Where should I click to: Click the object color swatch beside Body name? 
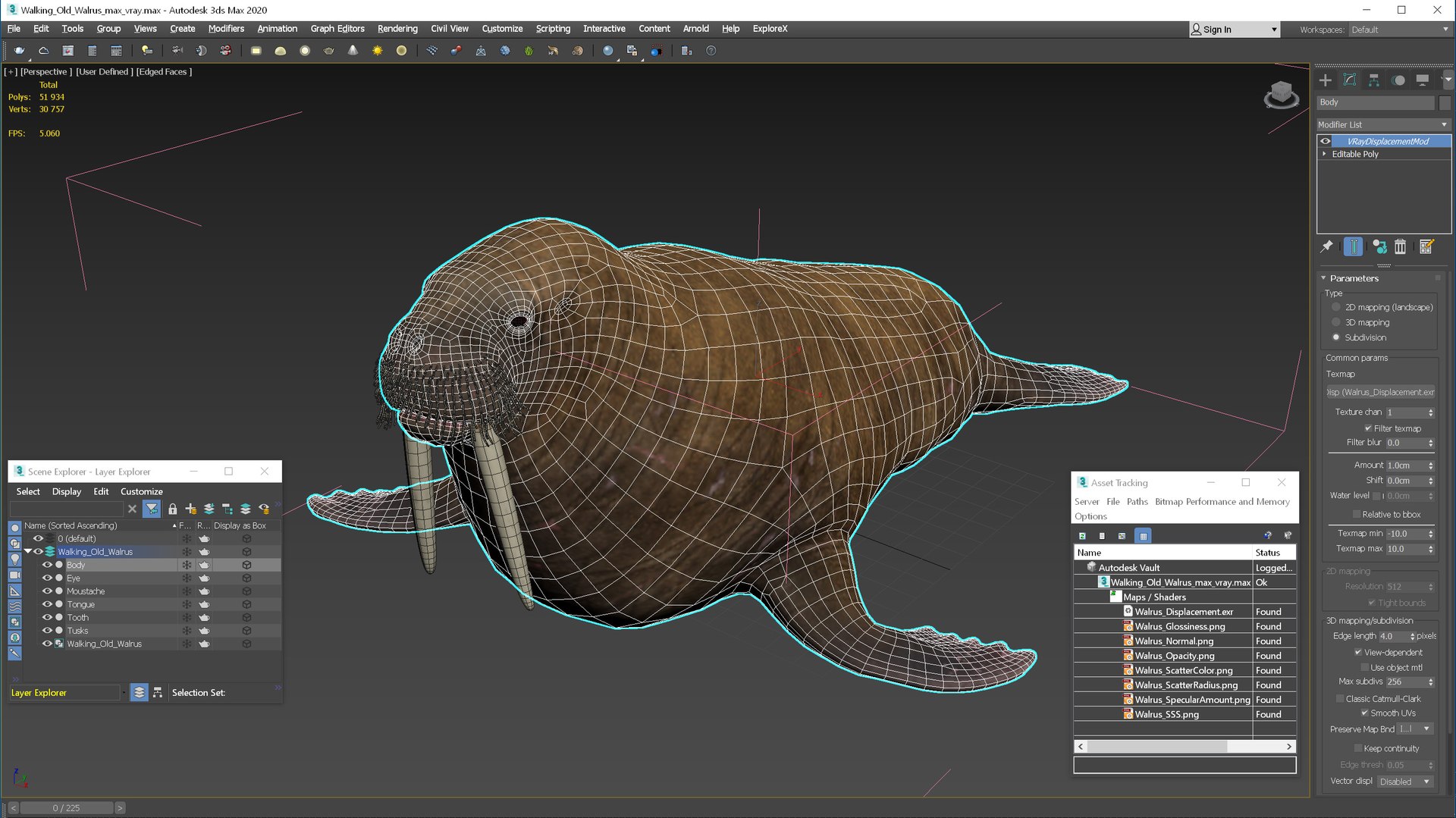point(1444,102)
